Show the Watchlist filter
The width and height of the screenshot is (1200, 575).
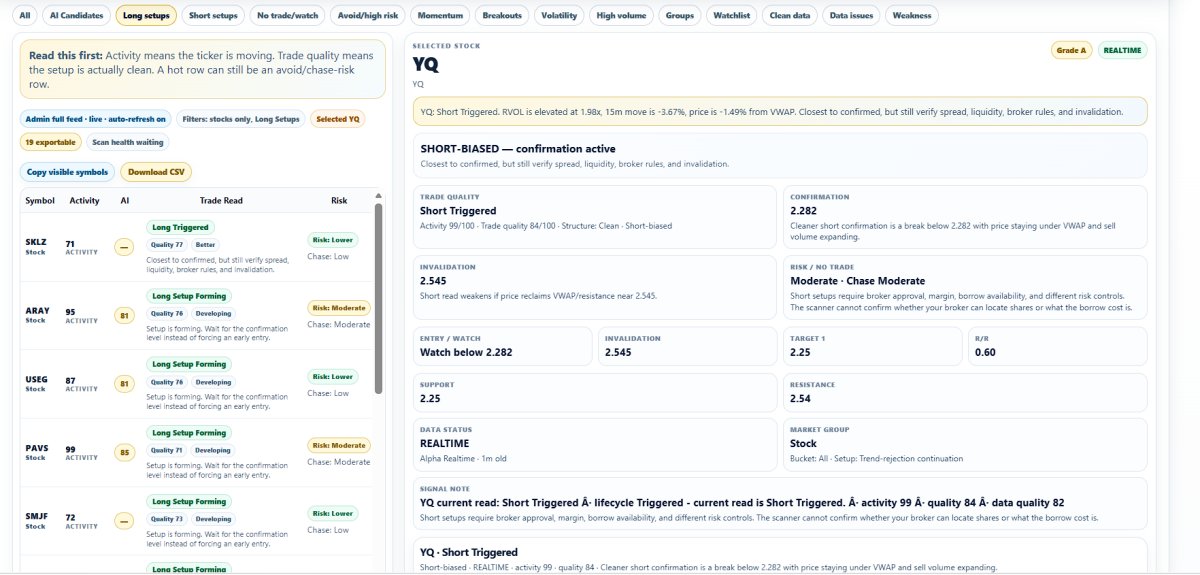point(731,15)
